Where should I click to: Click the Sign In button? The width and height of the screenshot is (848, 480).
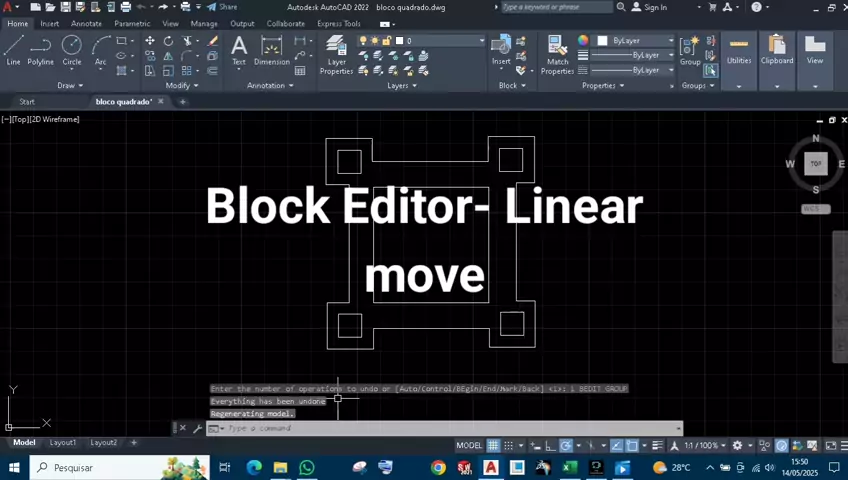[x=655, y=7]
